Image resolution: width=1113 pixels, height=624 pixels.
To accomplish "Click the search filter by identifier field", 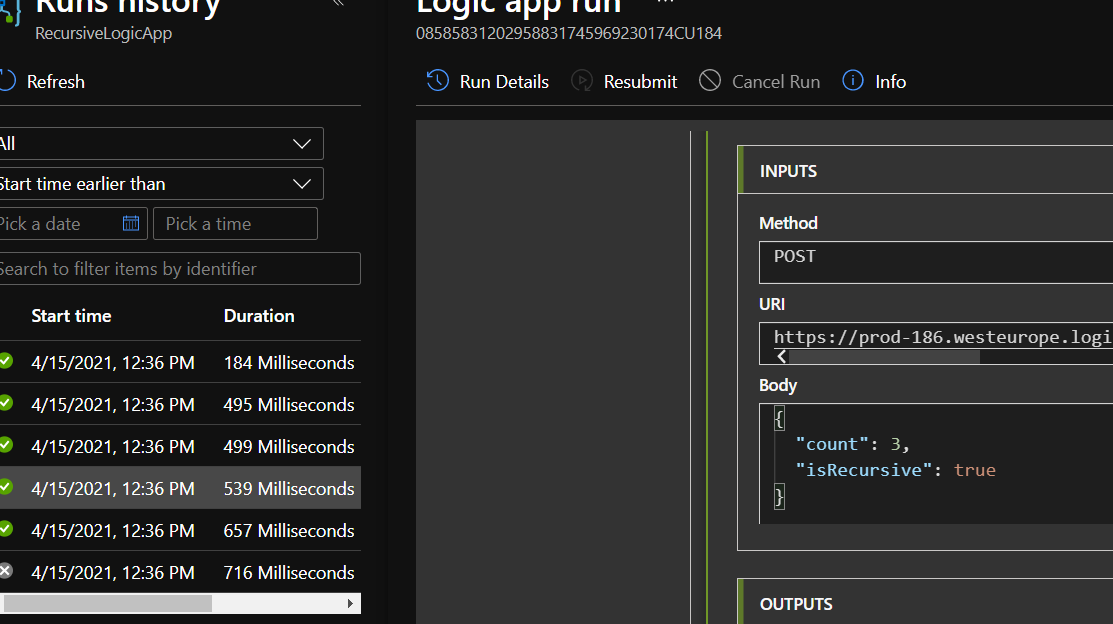I will pos(178,269).
